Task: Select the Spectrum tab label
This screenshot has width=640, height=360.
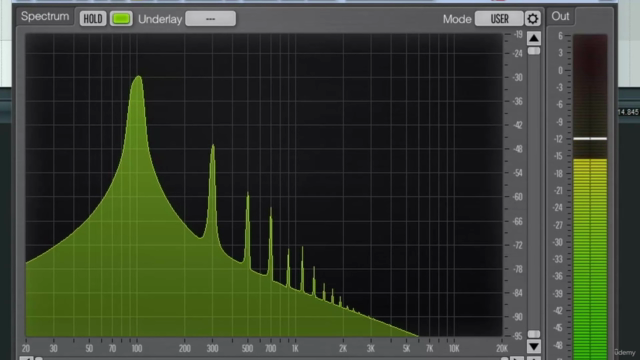Action: coord(45,16)
